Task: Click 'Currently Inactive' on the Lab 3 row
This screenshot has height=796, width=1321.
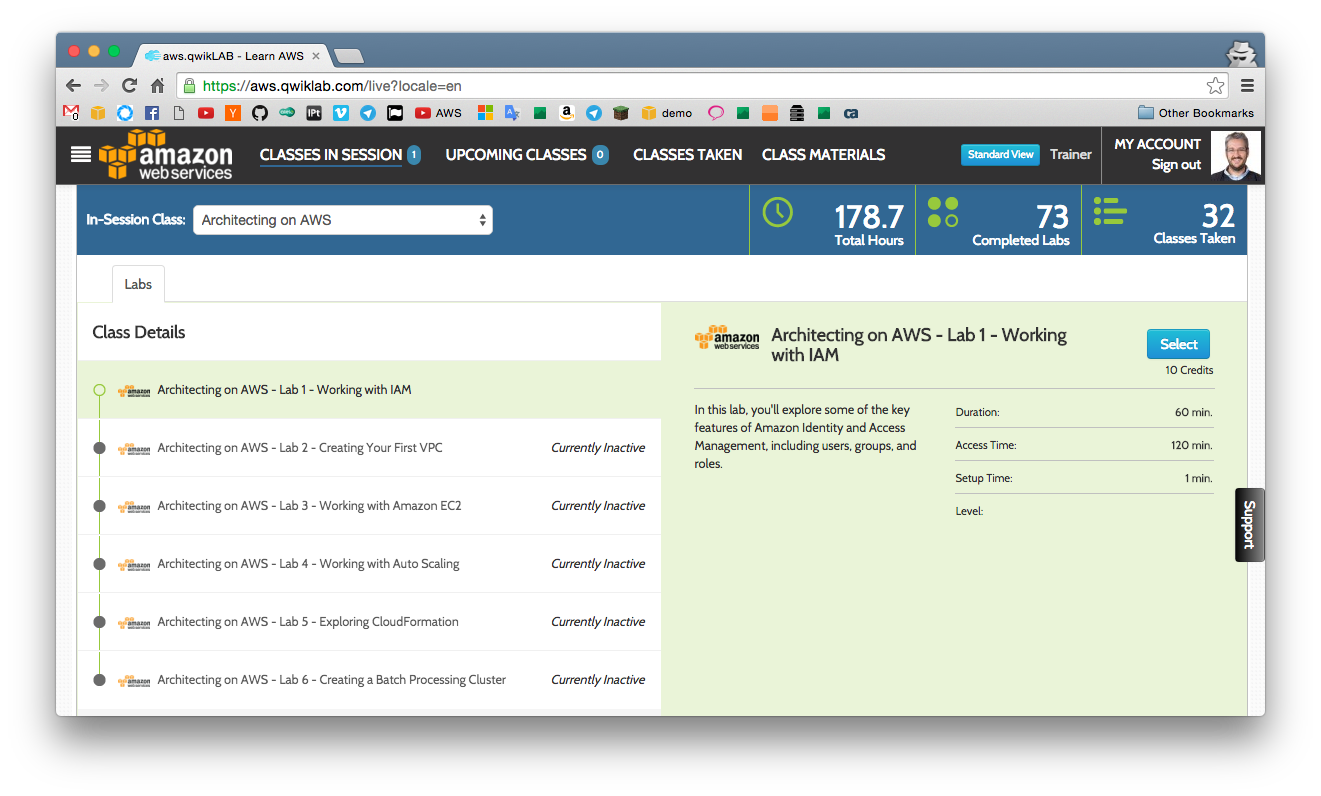Action: (598, 506)
